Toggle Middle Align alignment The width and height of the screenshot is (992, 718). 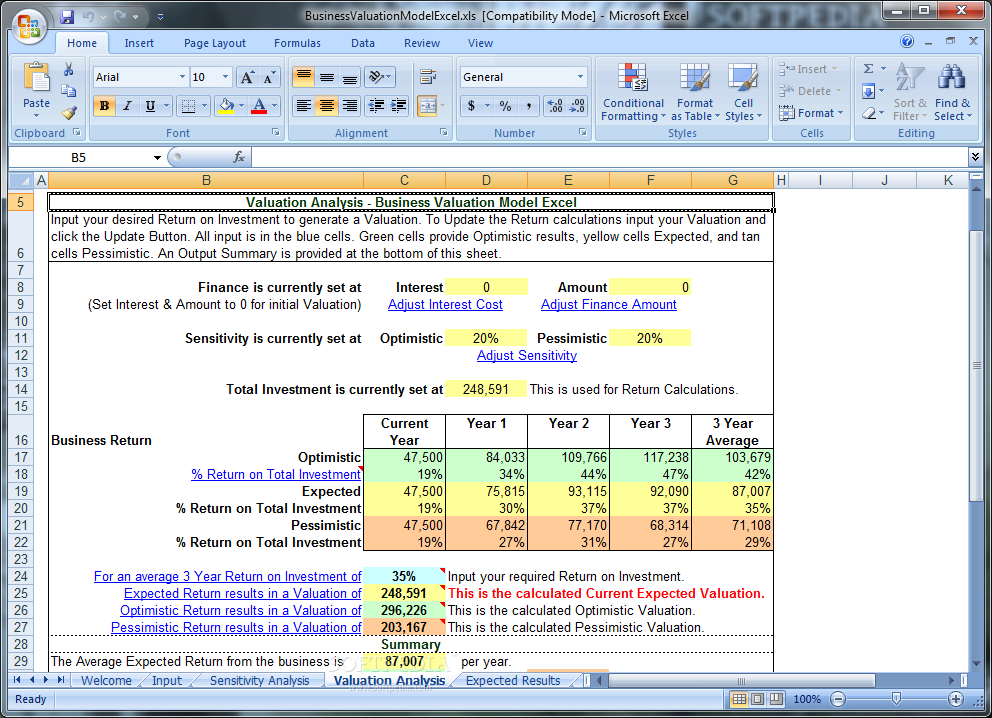tap(326, 77)
